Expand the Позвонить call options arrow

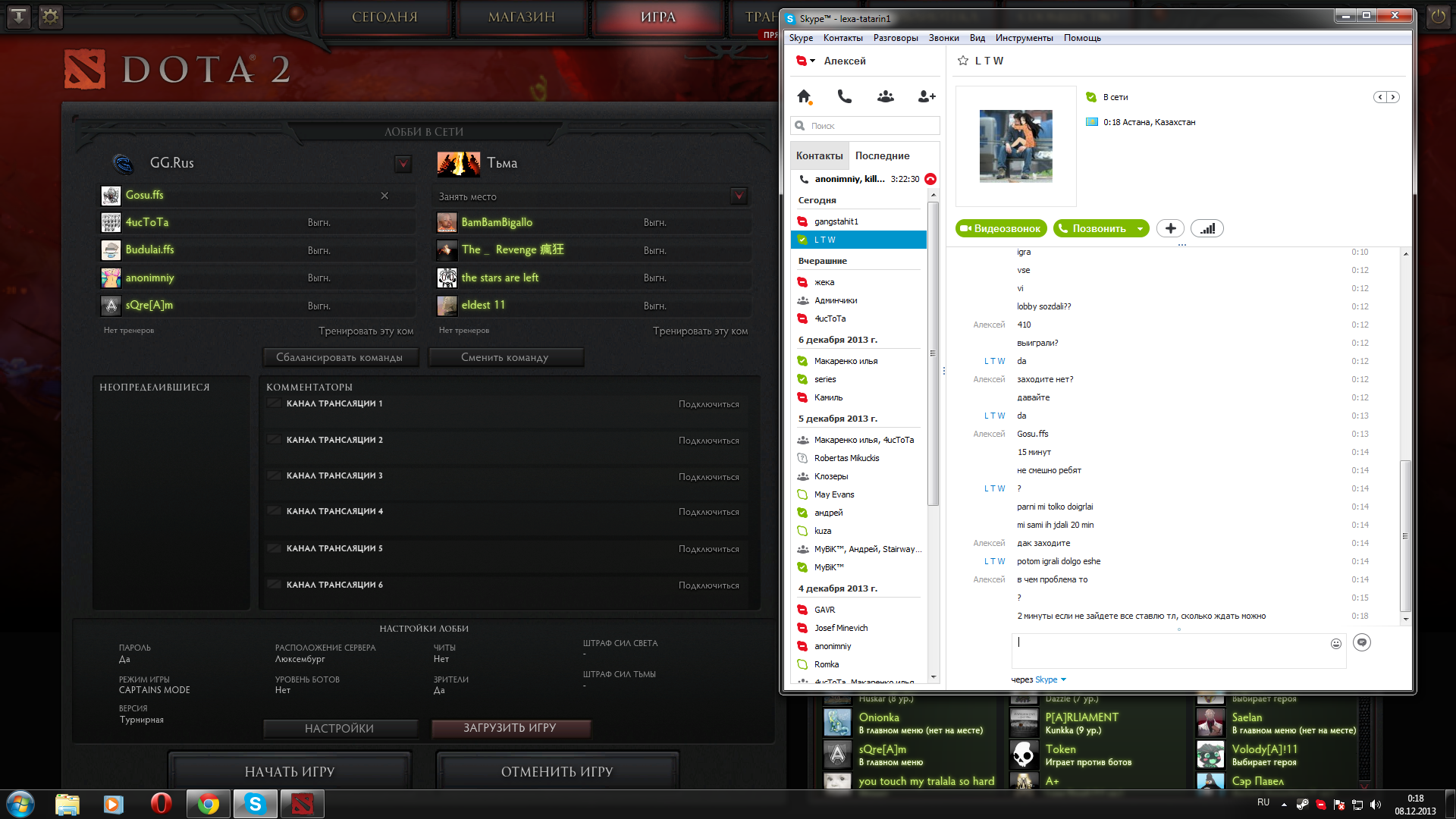(x=1140, y=229)
